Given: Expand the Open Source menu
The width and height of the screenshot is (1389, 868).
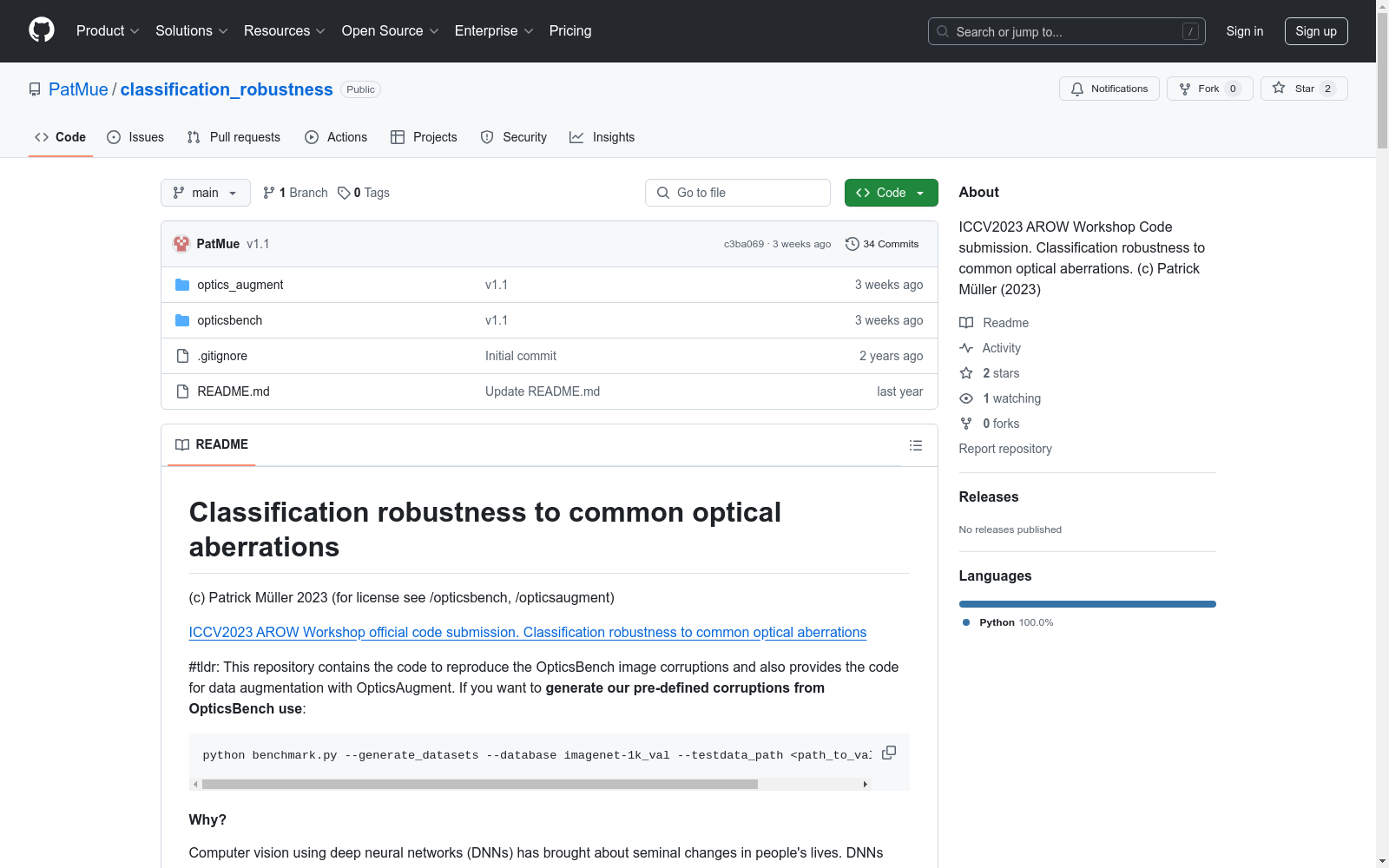Looking at the screenshot, I should point(391,30).
